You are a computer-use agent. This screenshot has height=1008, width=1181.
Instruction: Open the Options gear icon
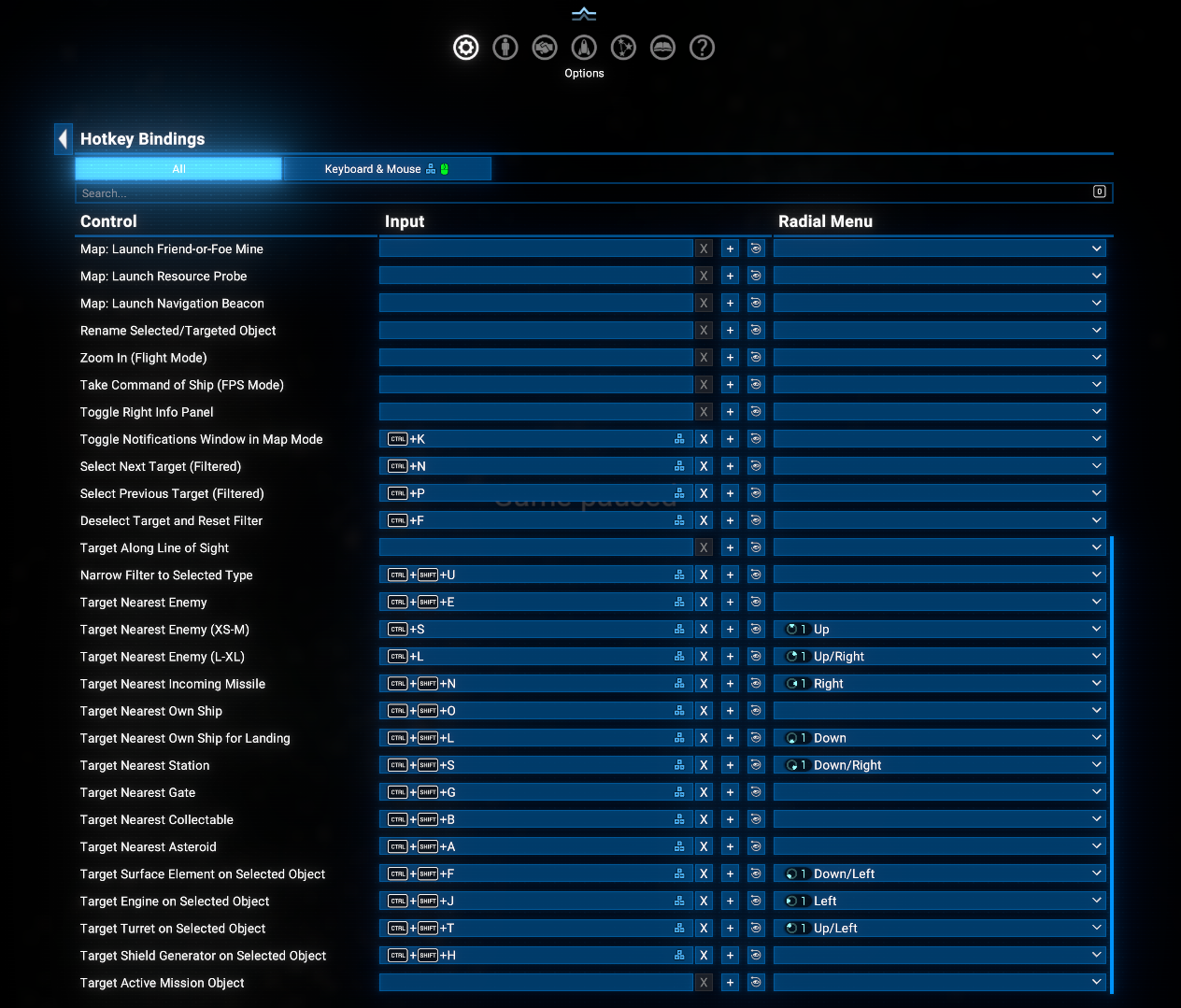(466, 48)
